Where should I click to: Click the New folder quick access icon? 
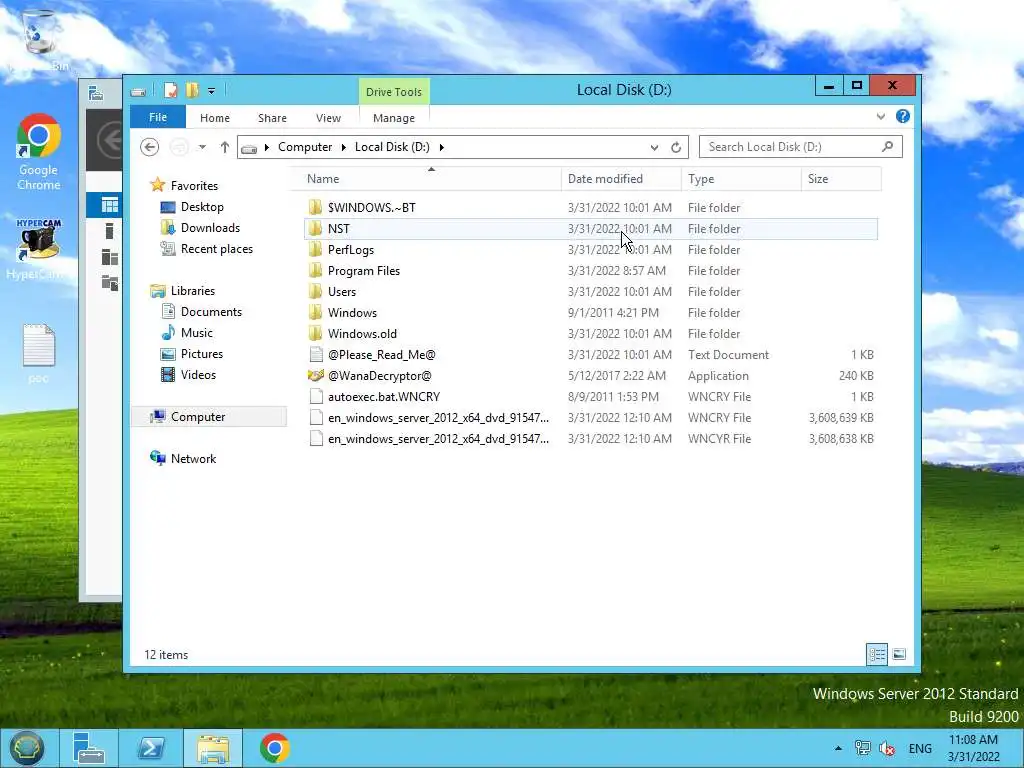(x=192, y=90)
